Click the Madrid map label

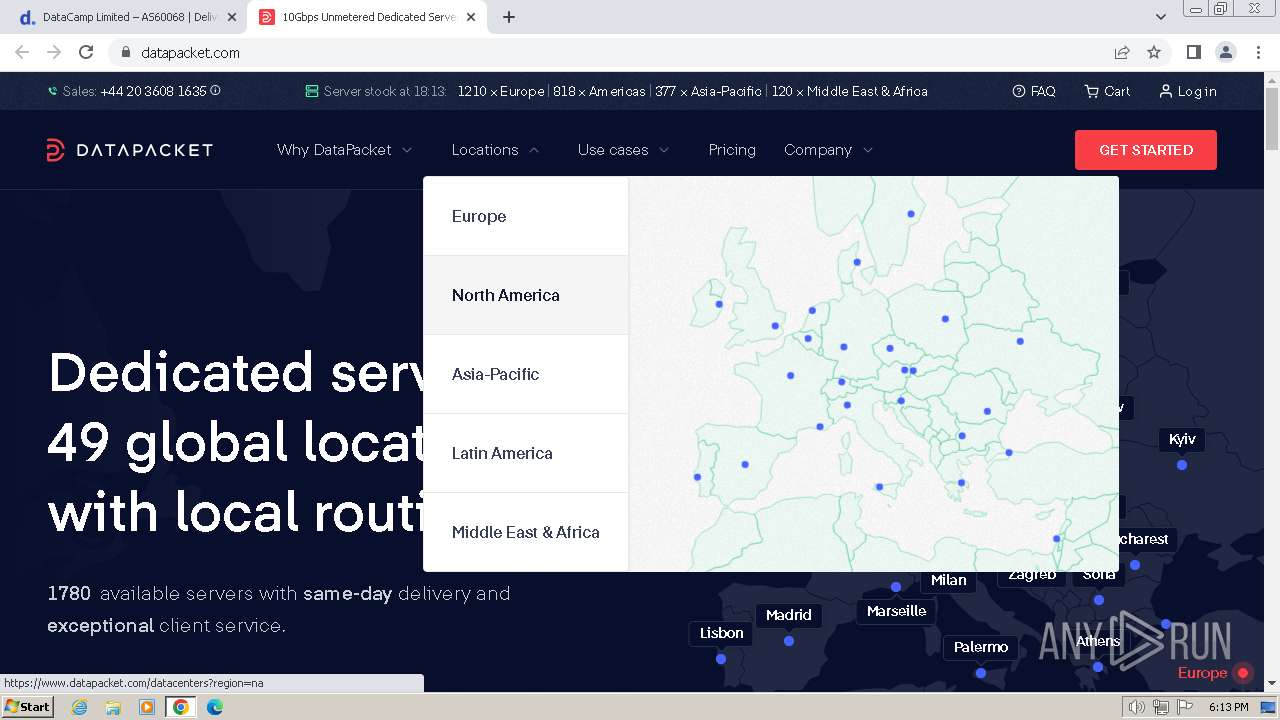(x=789, y=615)
